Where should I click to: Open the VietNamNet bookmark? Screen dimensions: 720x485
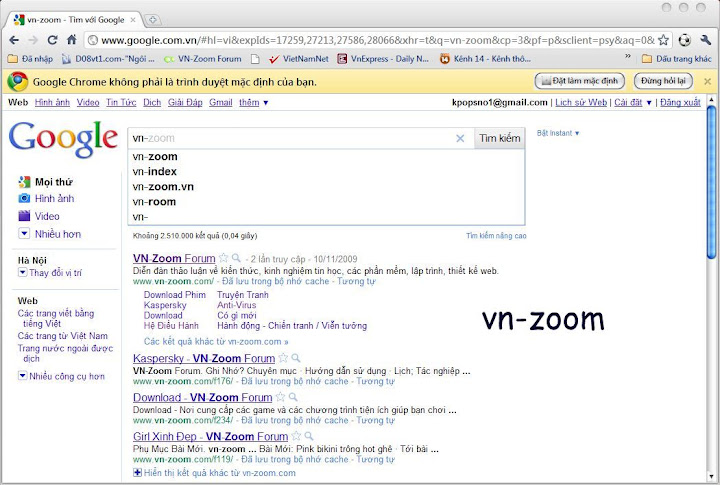[x=299, y=59]
